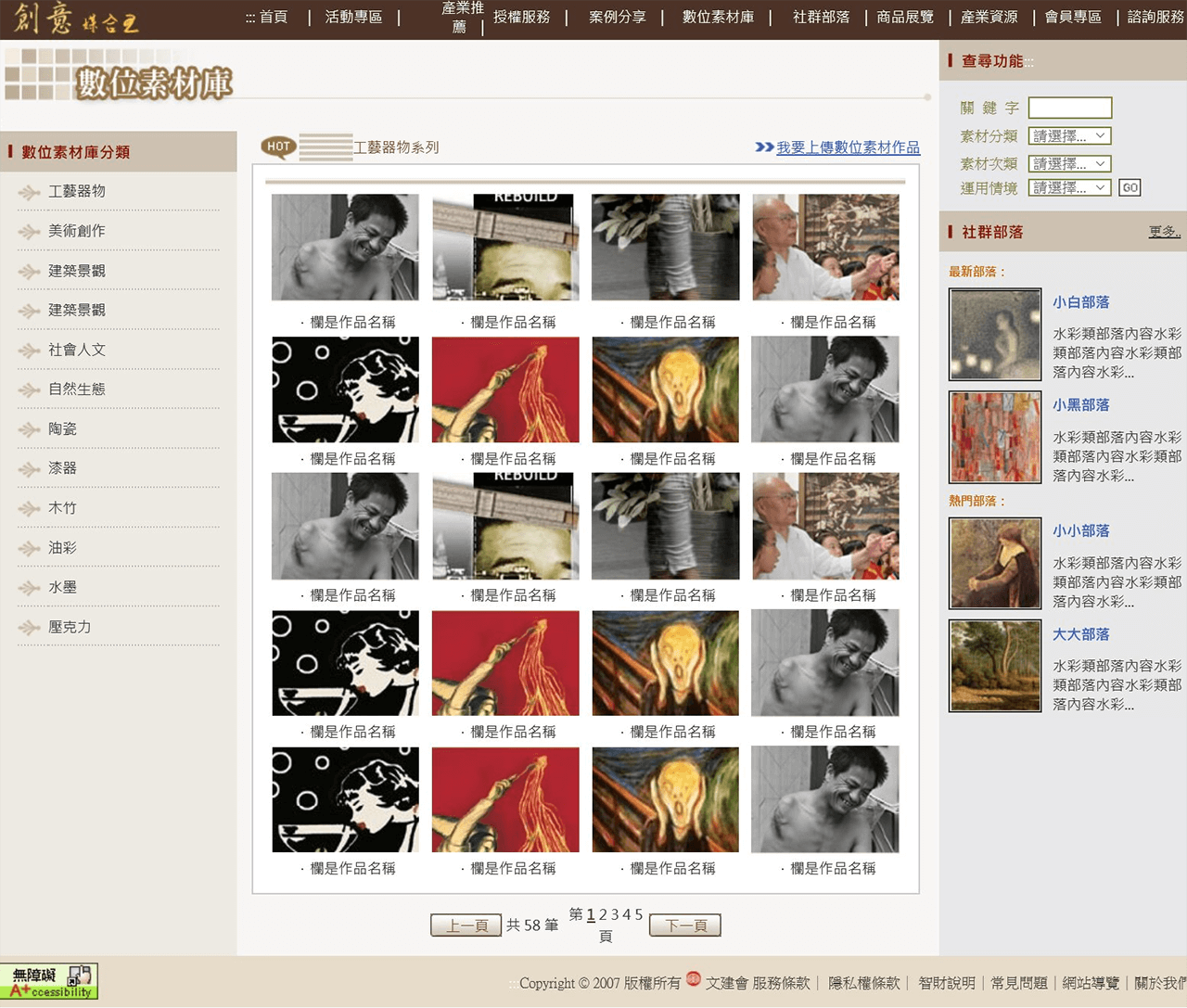Open the 小小部落 thumbnail image
This screenshot has width=1187, height=1008.
[x=995, y=563]
